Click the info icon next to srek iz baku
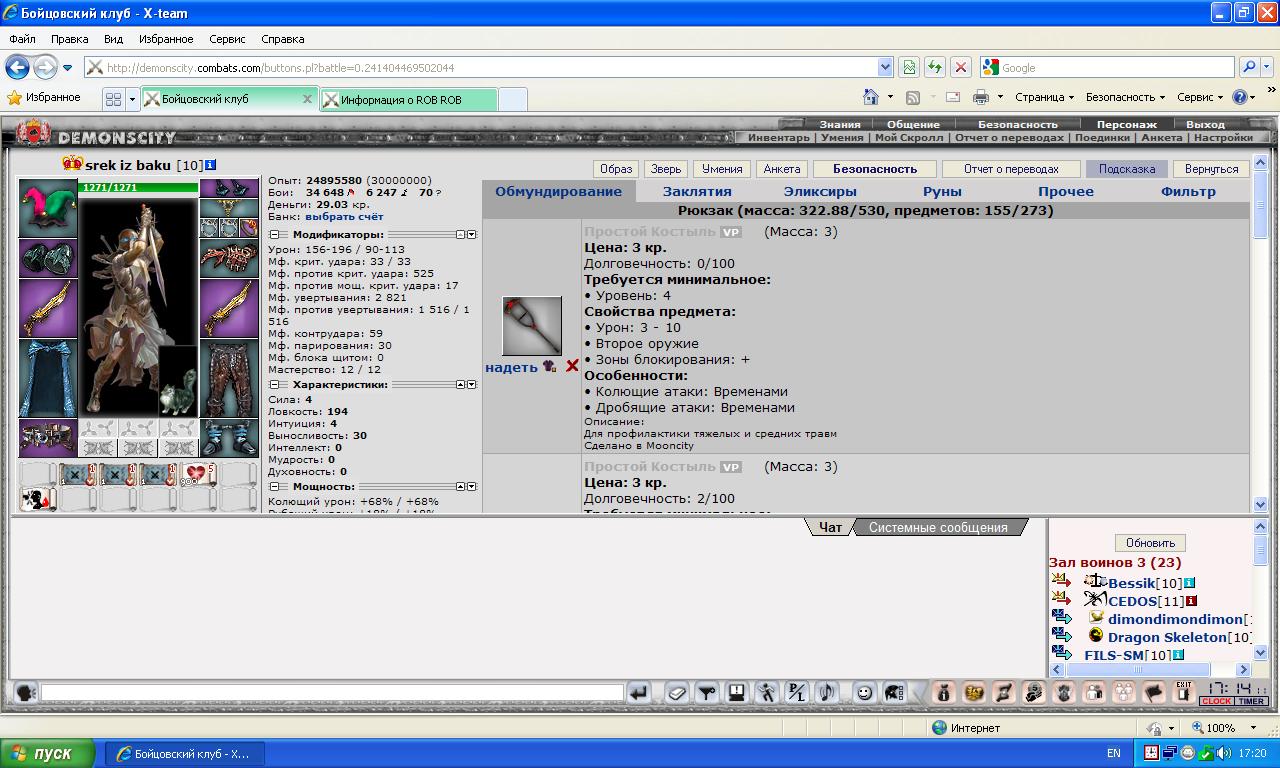 coord(210,165)
